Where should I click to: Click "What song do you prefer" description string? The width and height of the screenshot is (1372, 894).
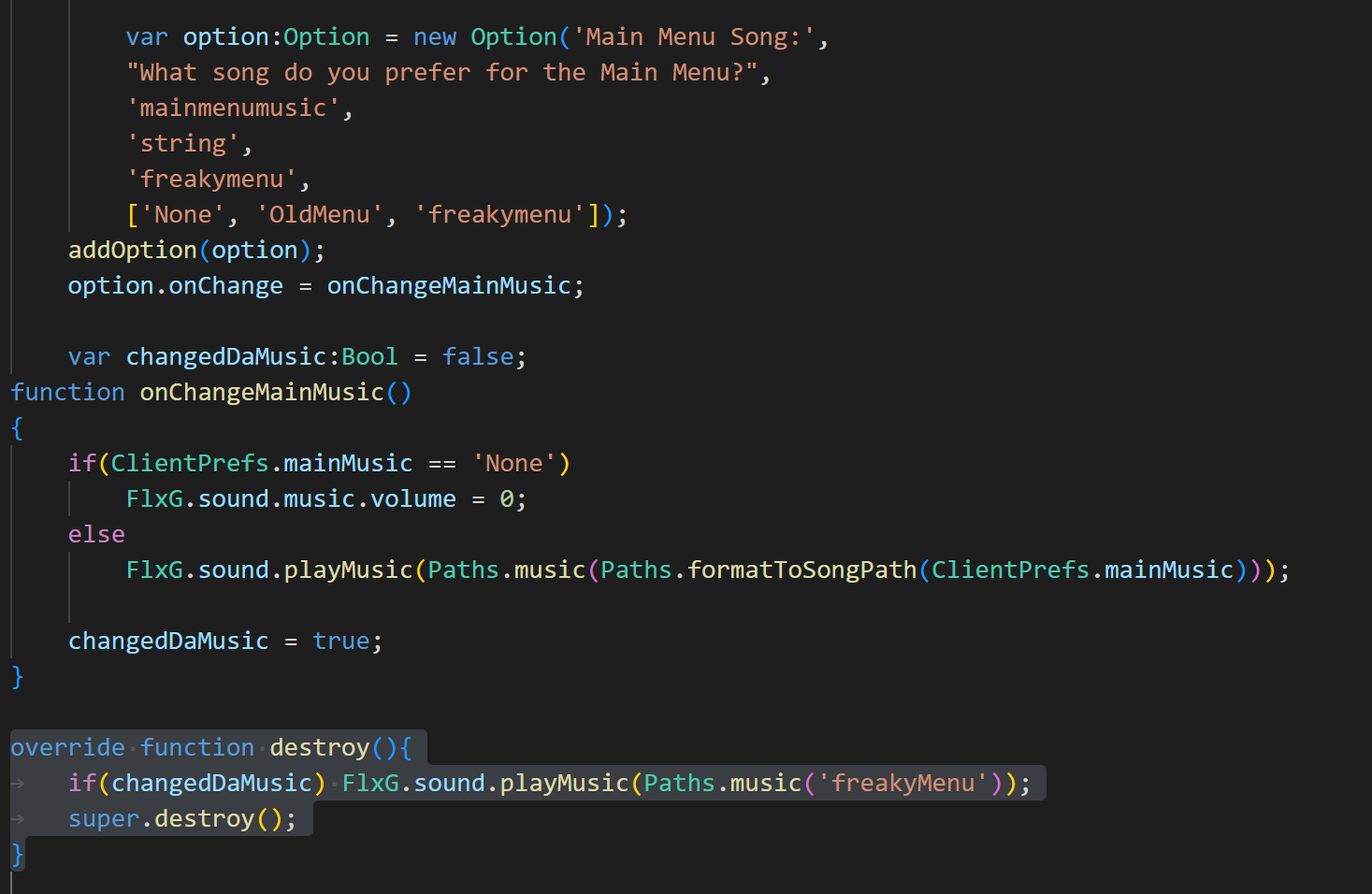click(442, 73)
